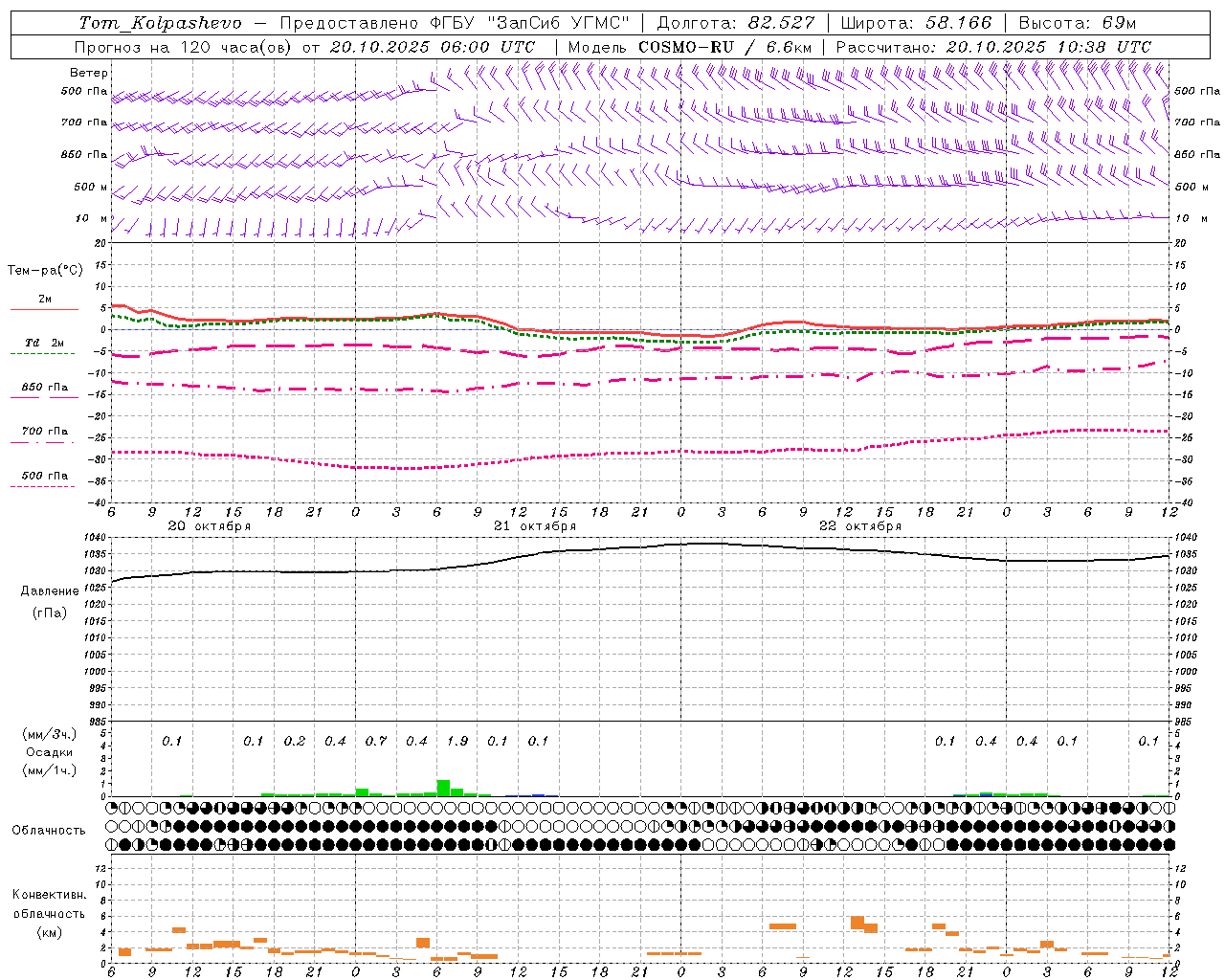Click the 500 м wind level label on the left
1225x980 pixels.
91,187
